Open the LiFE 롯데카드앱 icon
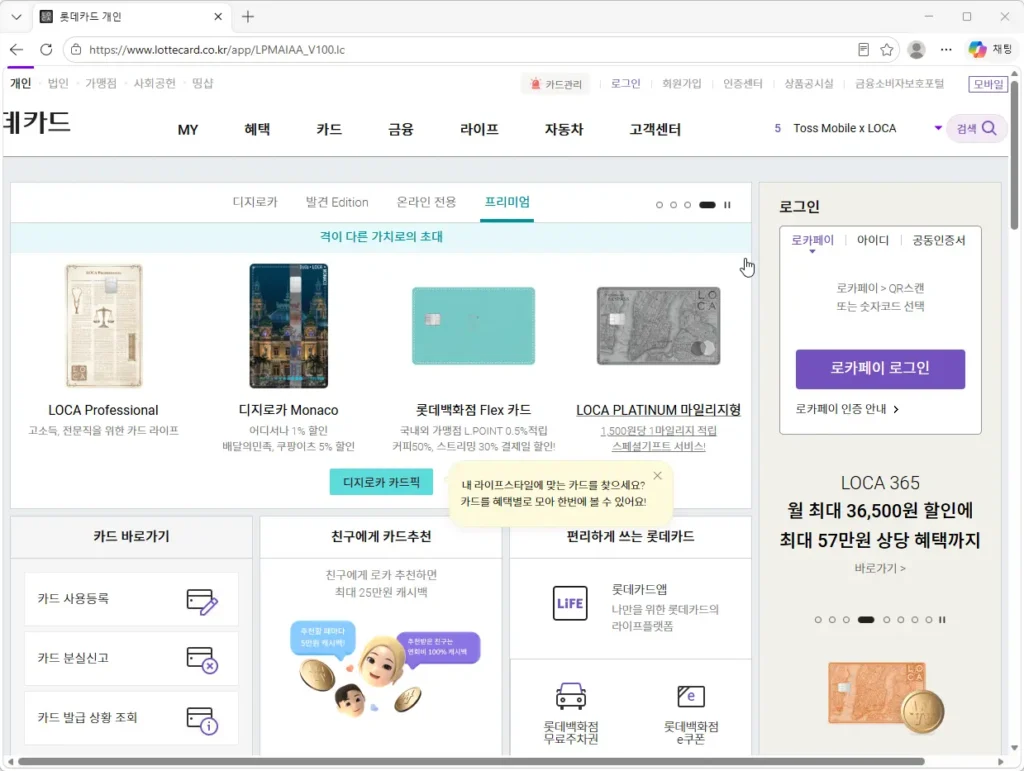This screenshot has width=1024, height=771. 569,603
